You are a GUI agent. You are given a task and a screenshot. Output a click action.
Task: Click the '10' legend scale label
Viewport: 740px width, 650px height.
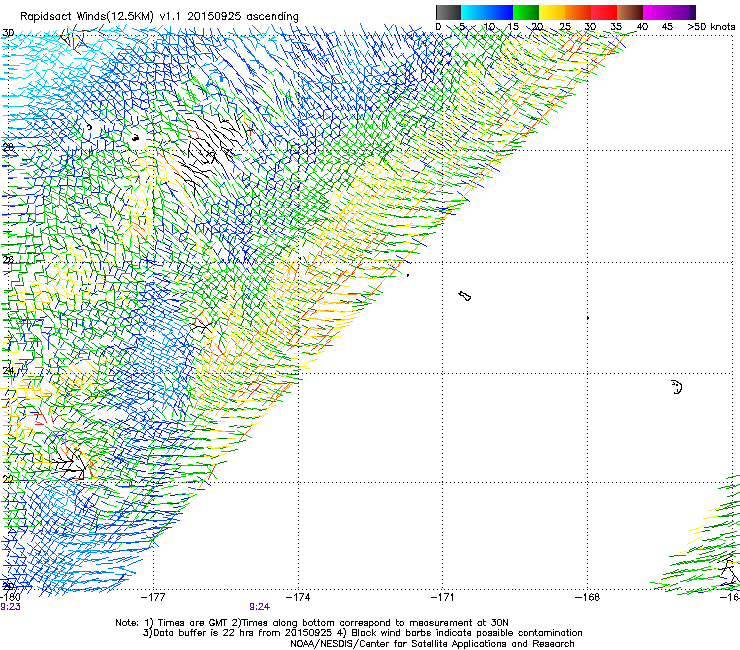[x=489, y=27]
